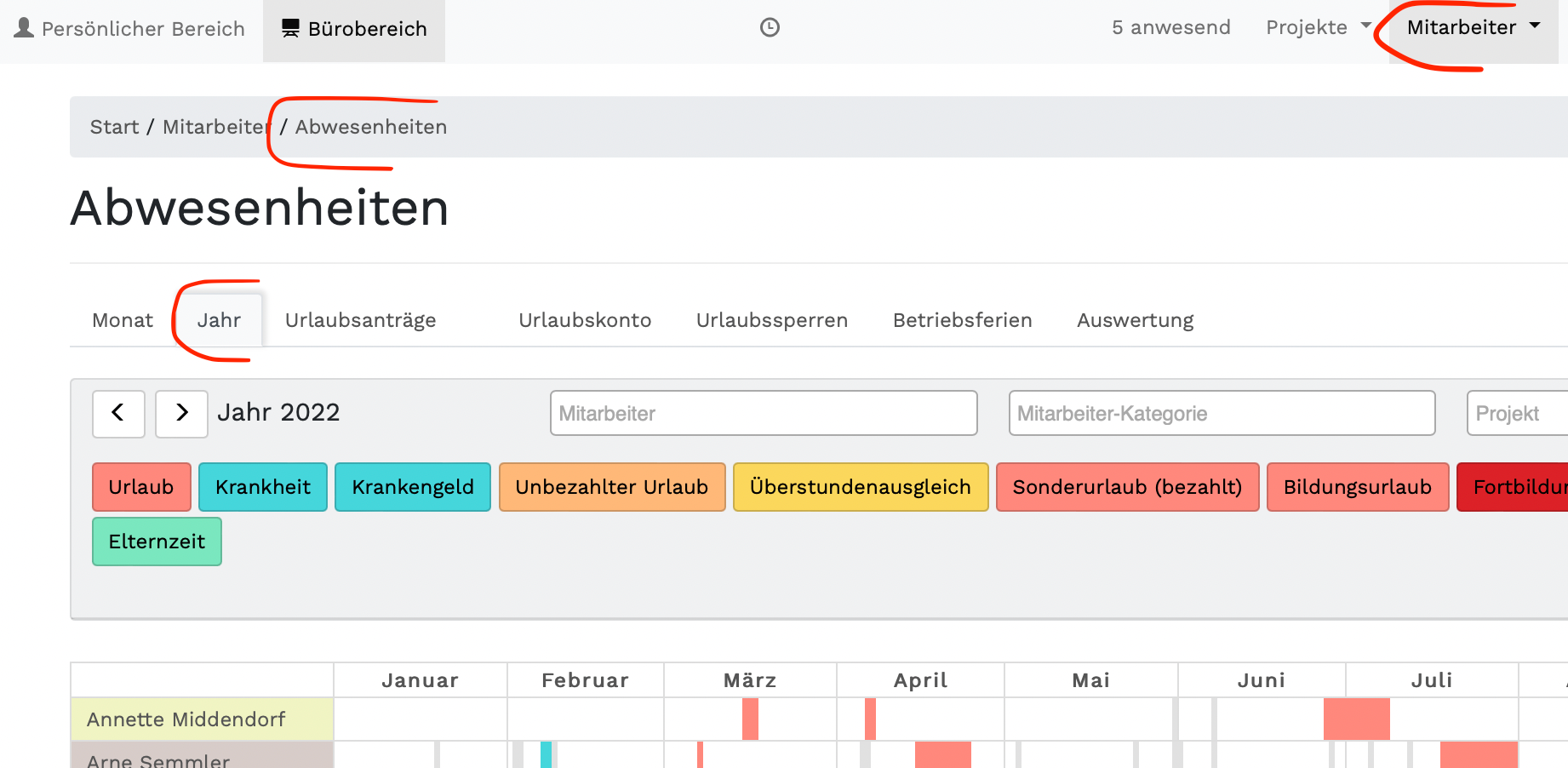
Task: Click the Mai column header
Action: (x=1091, y=680)
